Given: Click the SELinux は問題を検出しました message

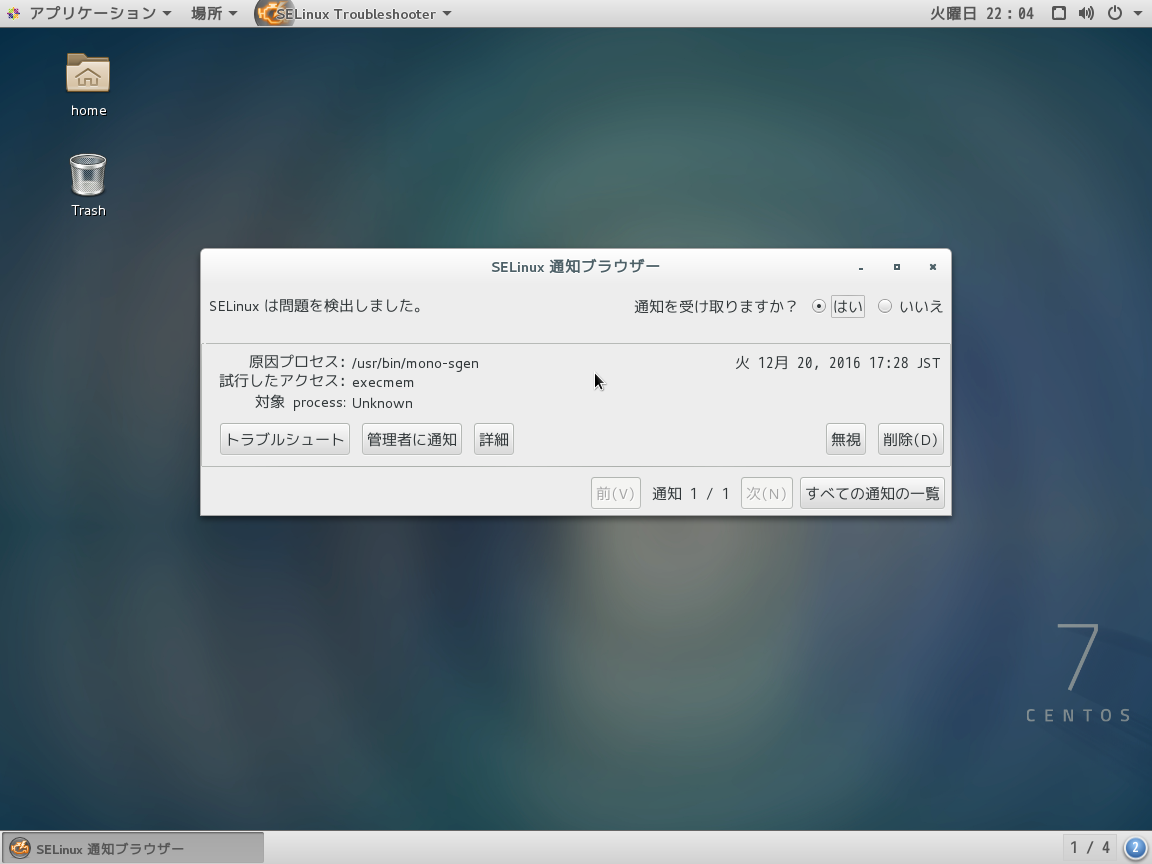Looking at the screenshot, I should (x=317, y=306).
